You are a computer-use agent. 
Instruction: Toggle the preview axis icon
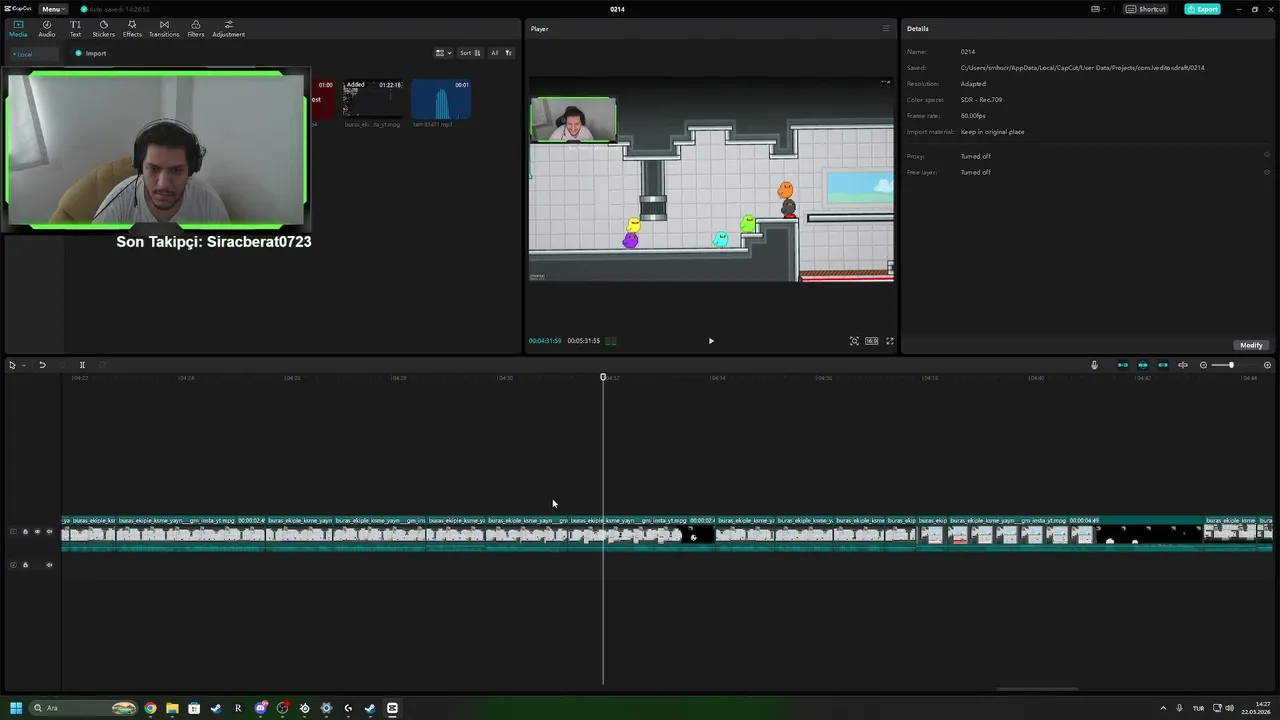(x=1183, y=365)
